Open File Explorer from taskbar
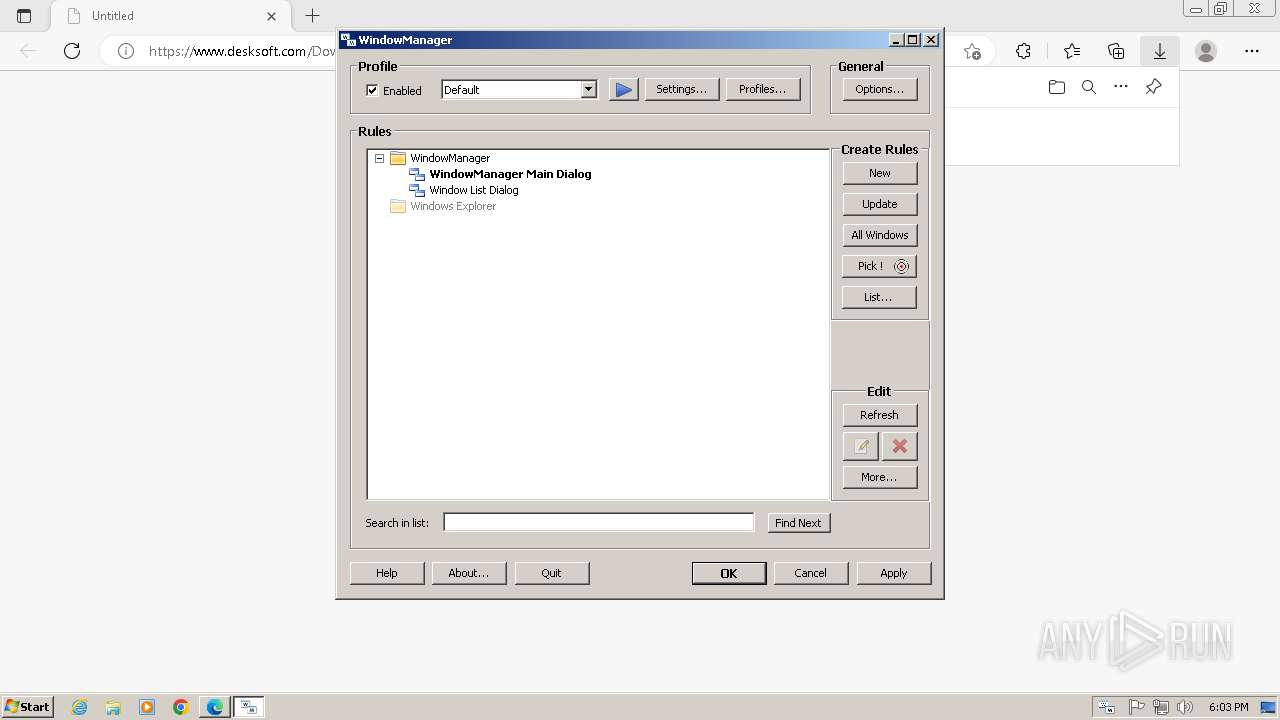This screenshot has height=720, width=1280. pos(113,707)
